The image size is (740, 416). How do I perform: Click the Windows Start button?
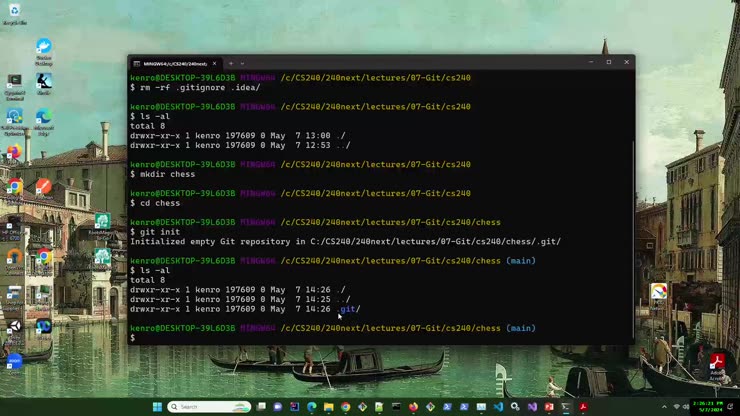coord(158,407)
